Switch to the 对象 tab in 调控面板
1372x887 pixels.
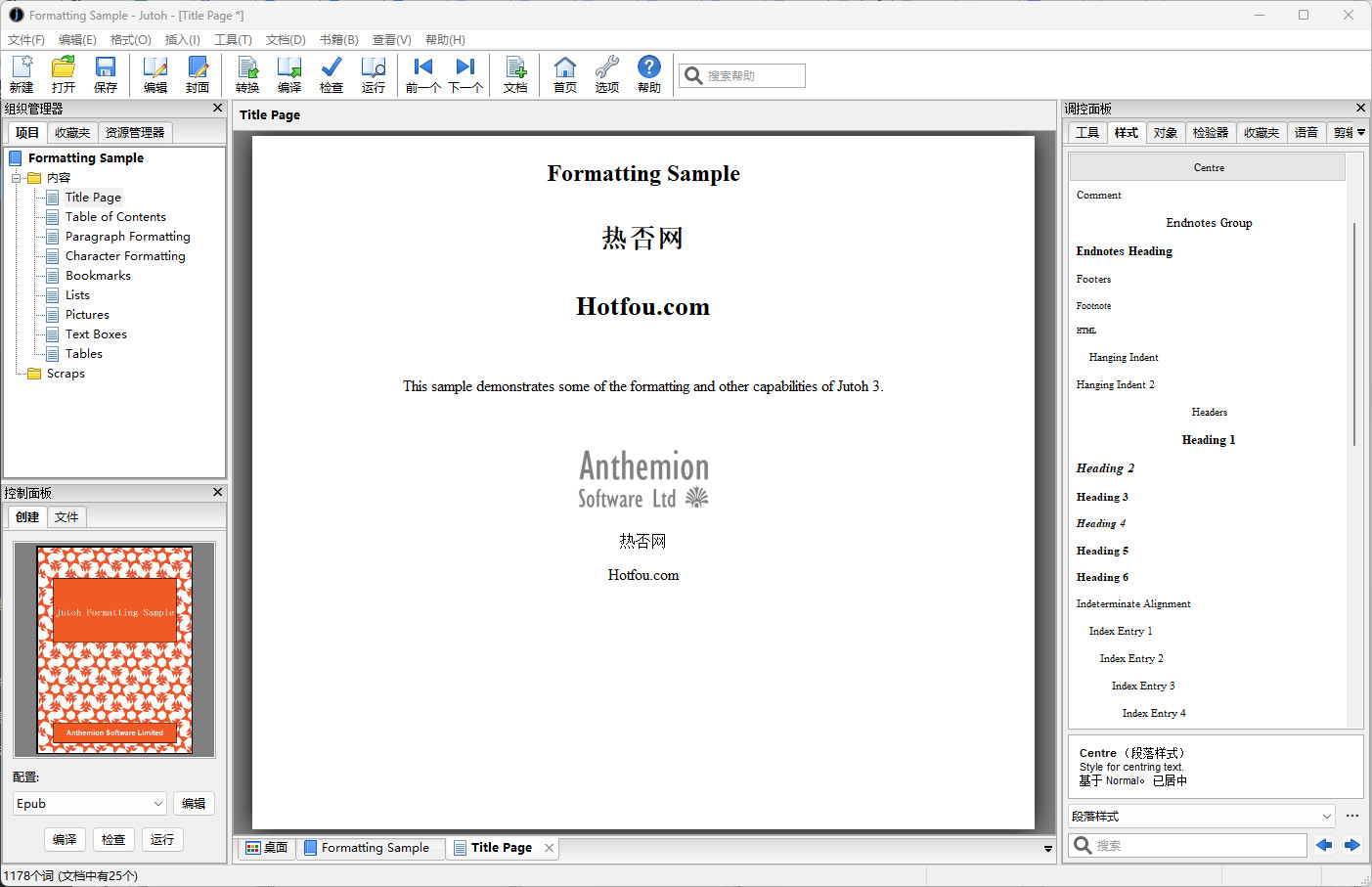1166,133
